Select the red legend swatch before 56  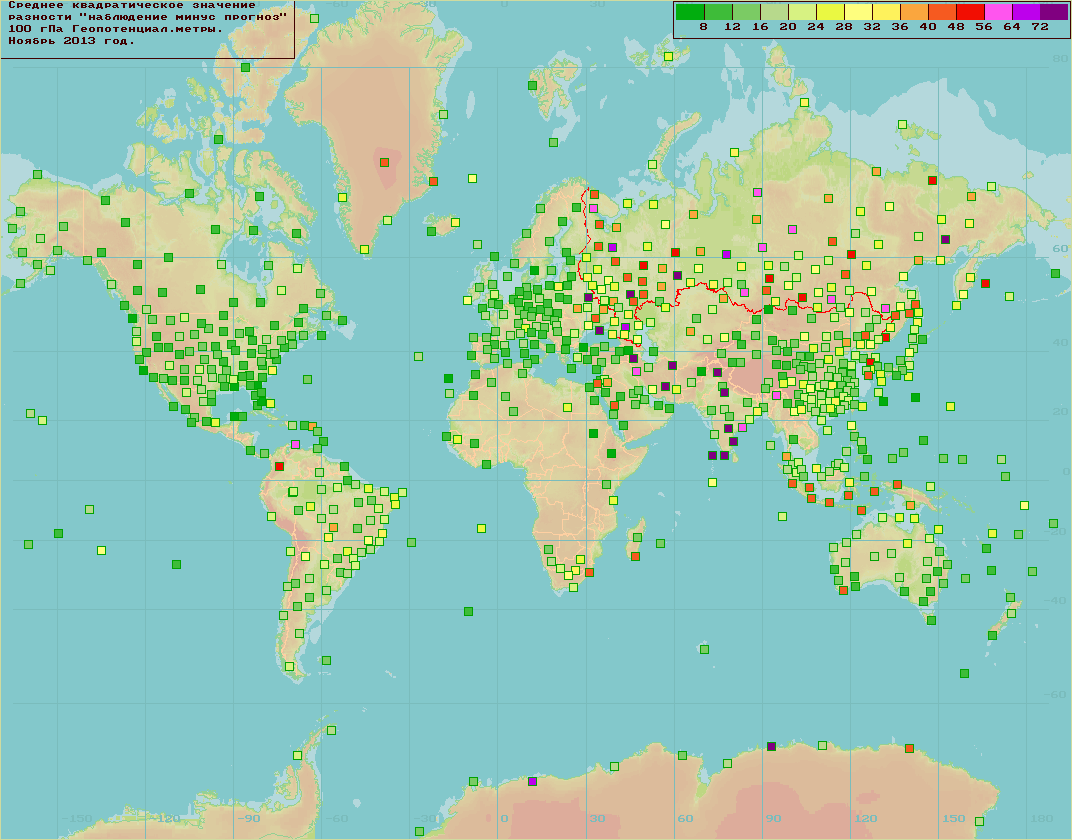(x=970, y=12)
